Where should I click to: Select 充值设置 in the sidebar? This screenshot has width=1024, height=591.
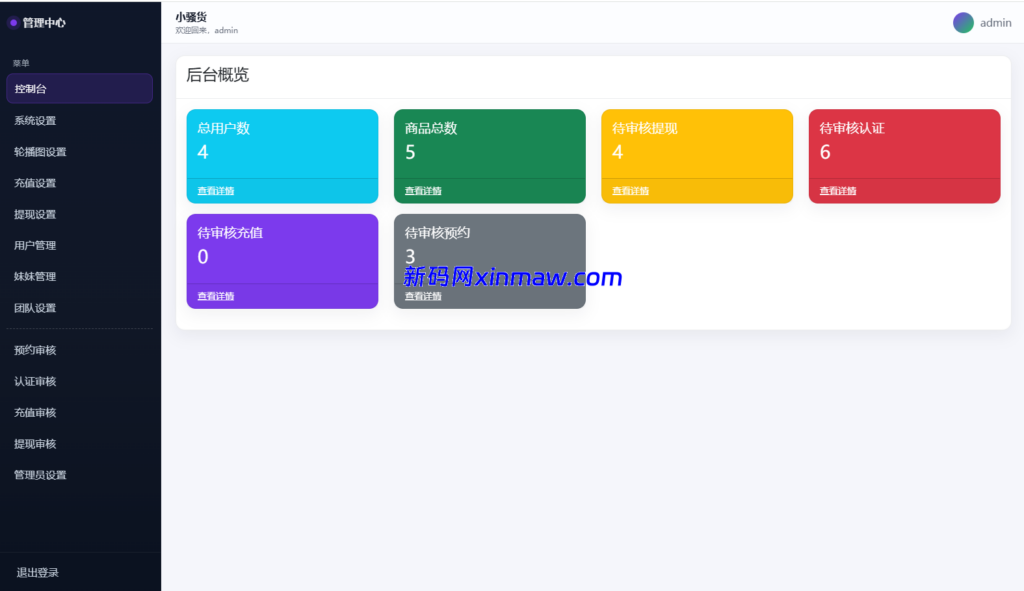pyautogui.click(x=79, y=183)
